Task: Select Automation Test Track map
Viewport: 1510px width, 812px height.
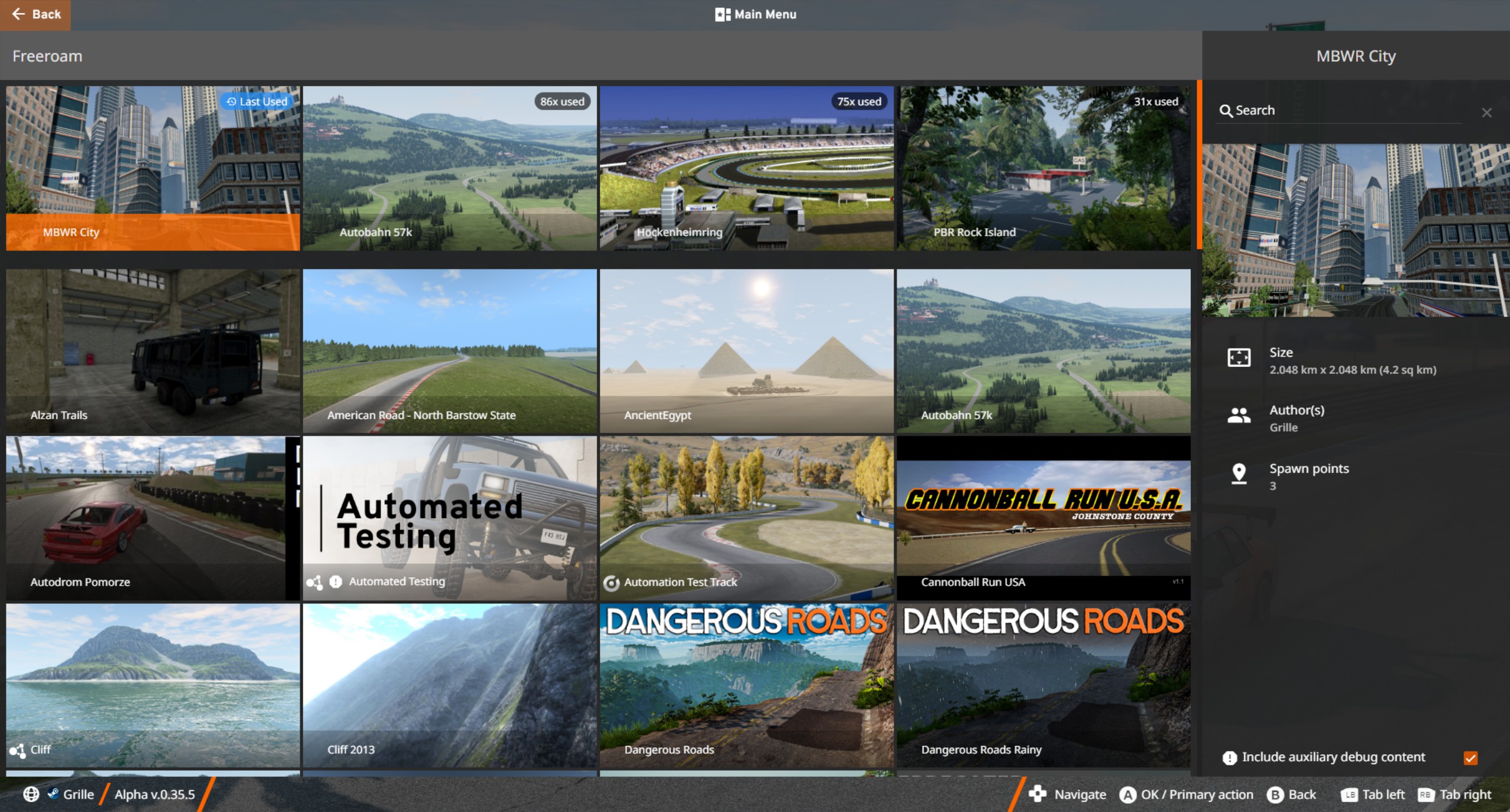Action: tap(746, 518)
